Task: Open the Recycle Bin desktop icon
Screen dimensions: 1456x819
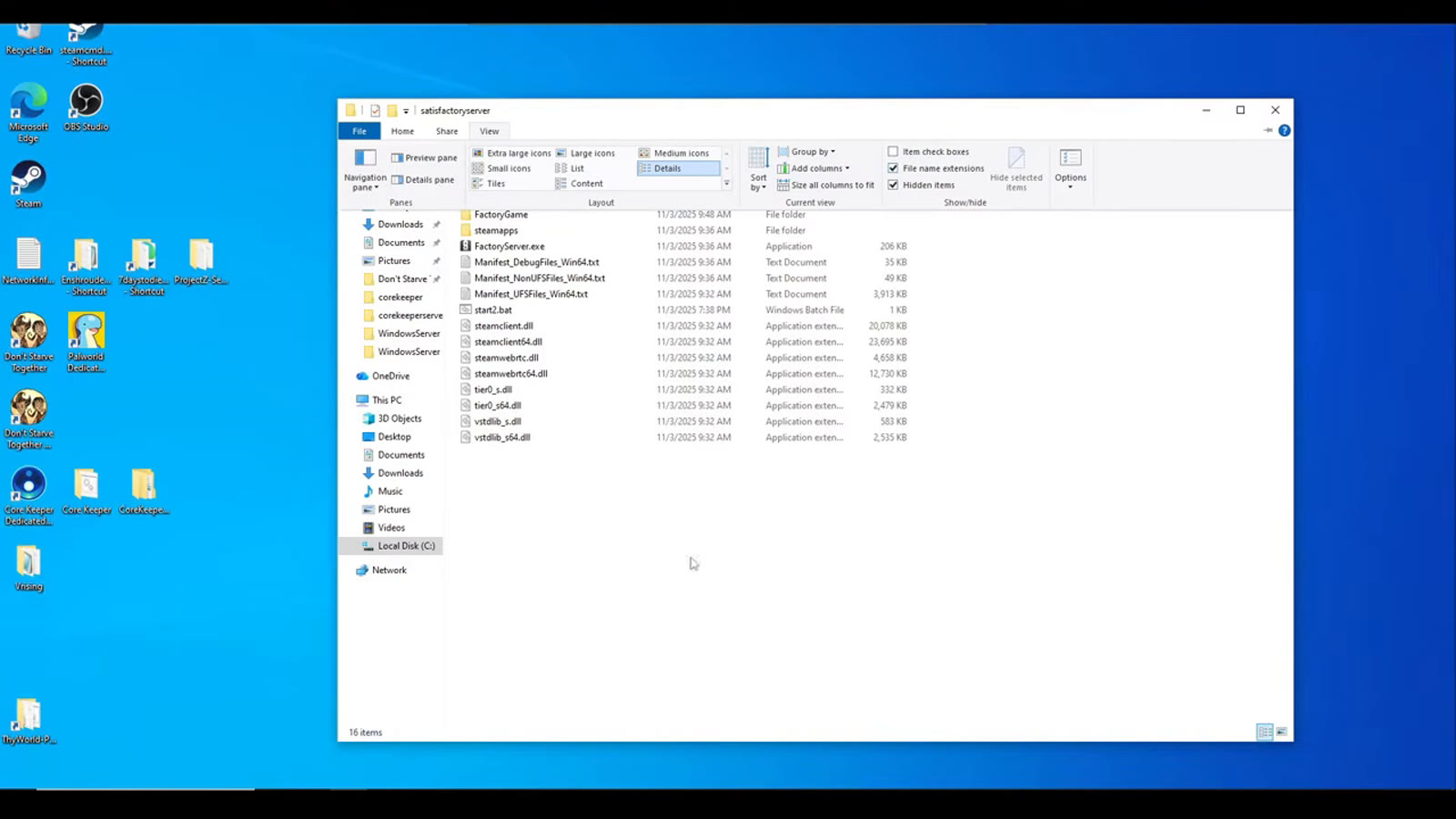Action: [x=28, y=40]
